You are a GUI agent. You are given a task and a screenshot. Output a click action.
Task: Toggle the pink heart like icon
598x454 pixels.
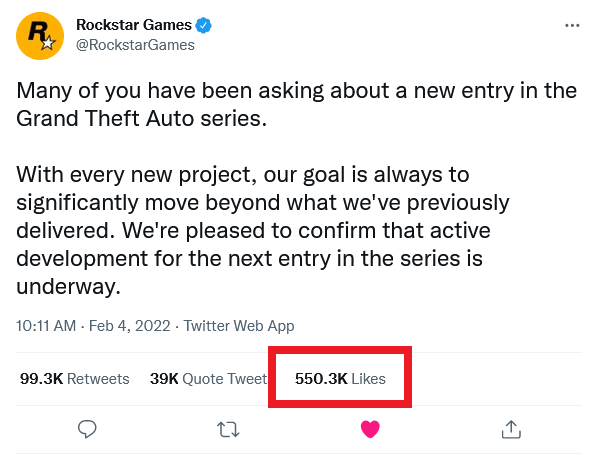tap(370, 429)
